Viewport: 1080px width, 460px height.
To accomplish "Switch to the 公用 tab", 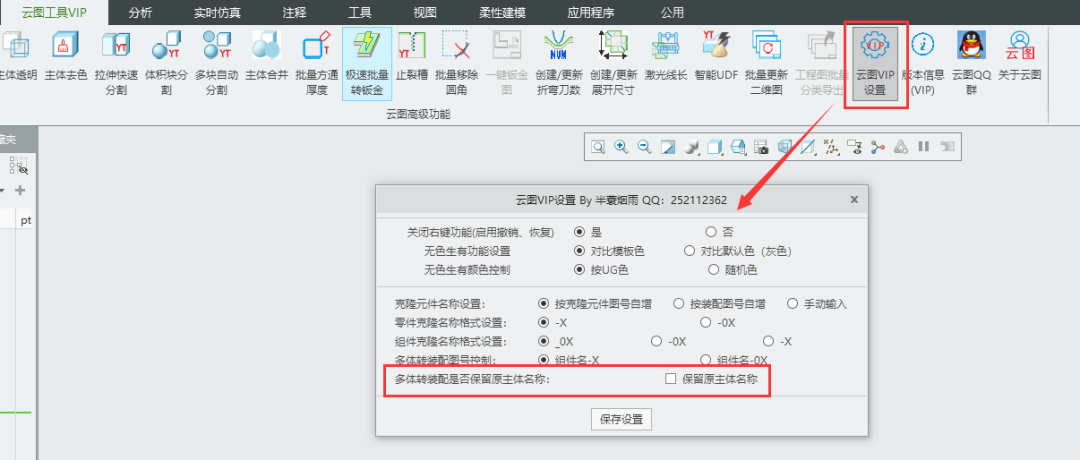I will [672, 12].
